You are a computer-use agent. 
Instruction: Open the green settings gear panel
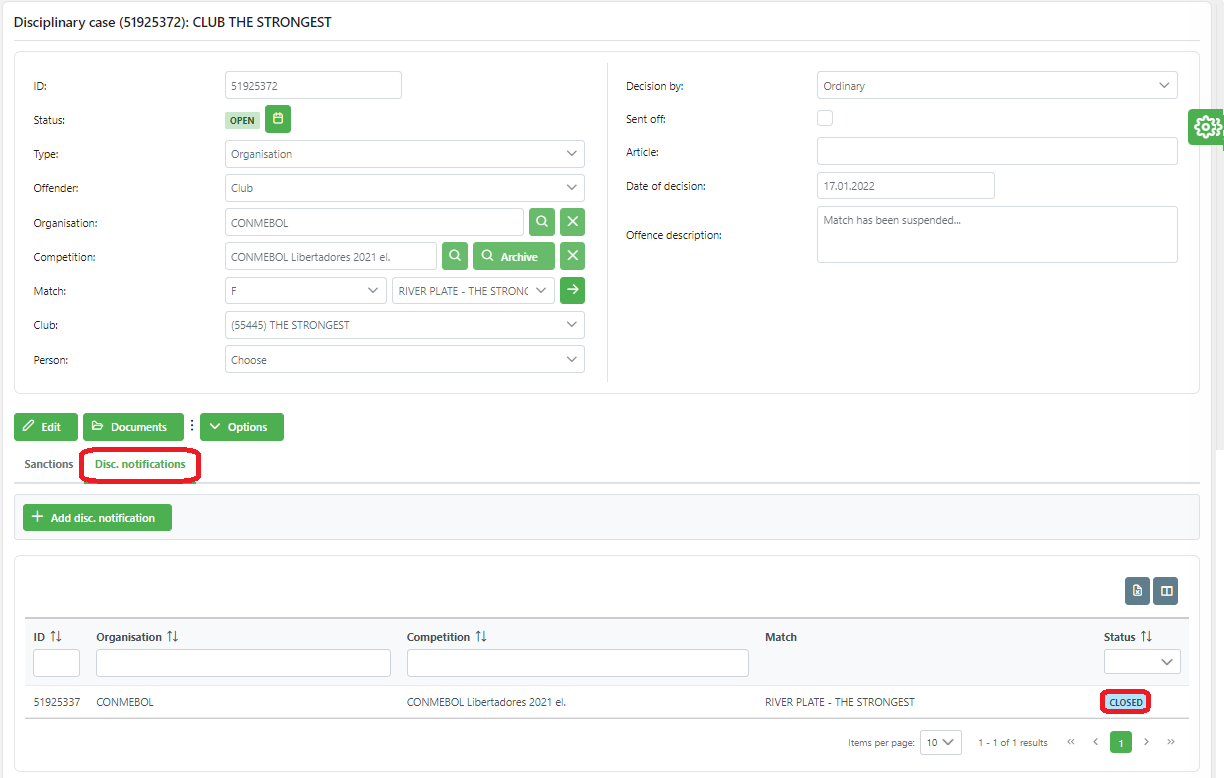tap(1207, 127)
